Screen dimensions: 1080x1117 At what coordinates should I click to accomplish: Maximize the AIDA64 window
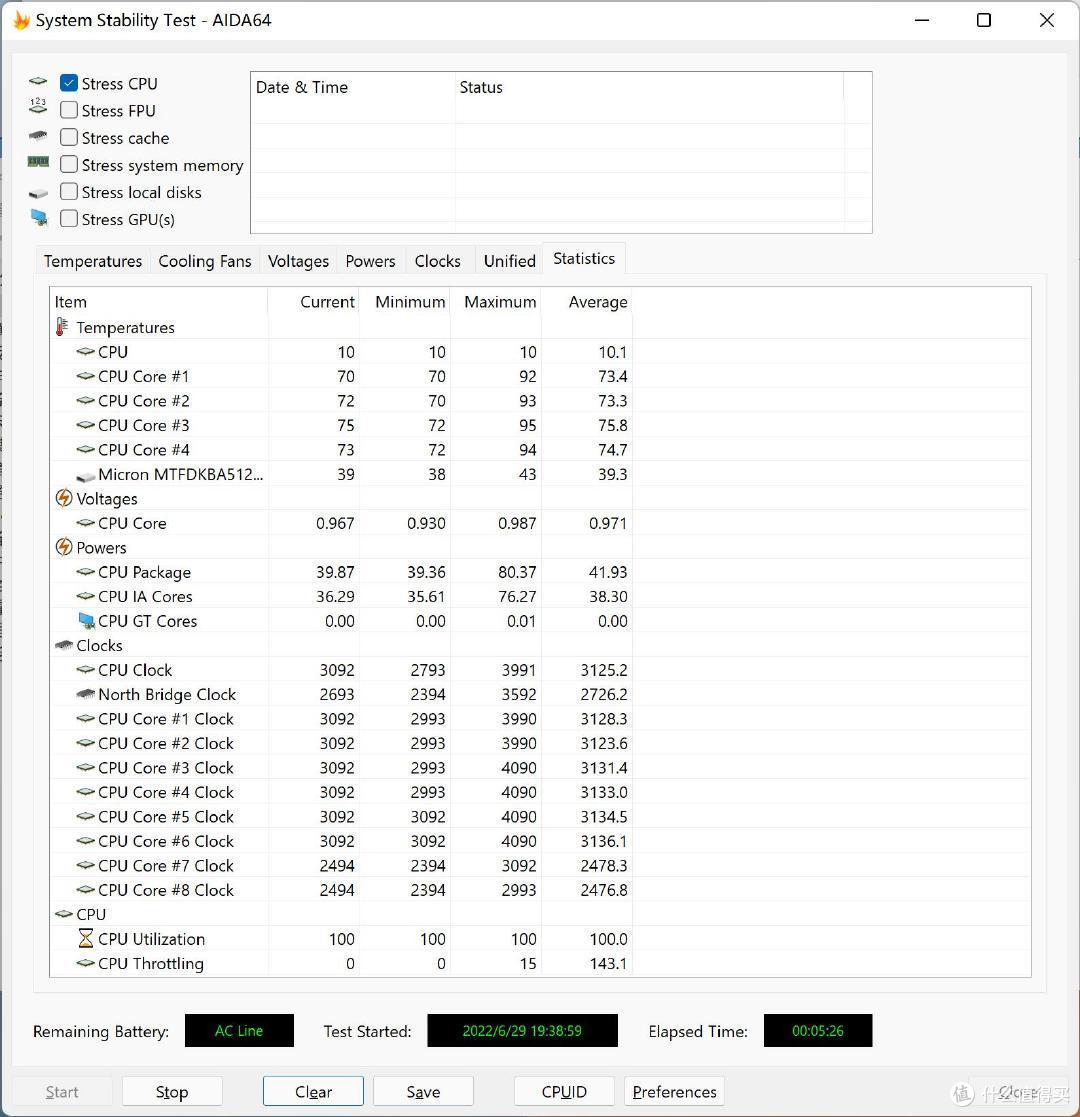(x=984, y=20)
